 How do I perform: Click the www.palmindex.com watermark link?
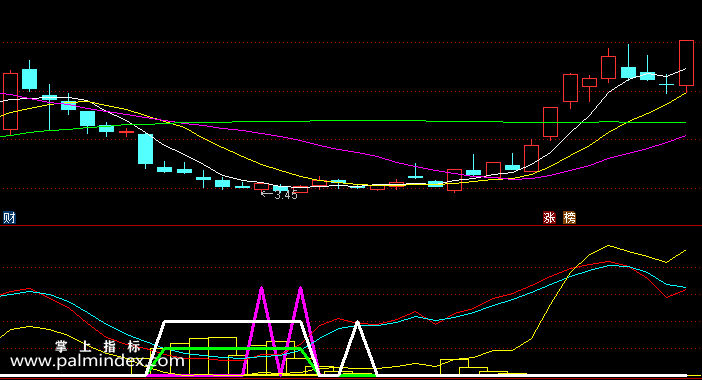coord(97,361)
